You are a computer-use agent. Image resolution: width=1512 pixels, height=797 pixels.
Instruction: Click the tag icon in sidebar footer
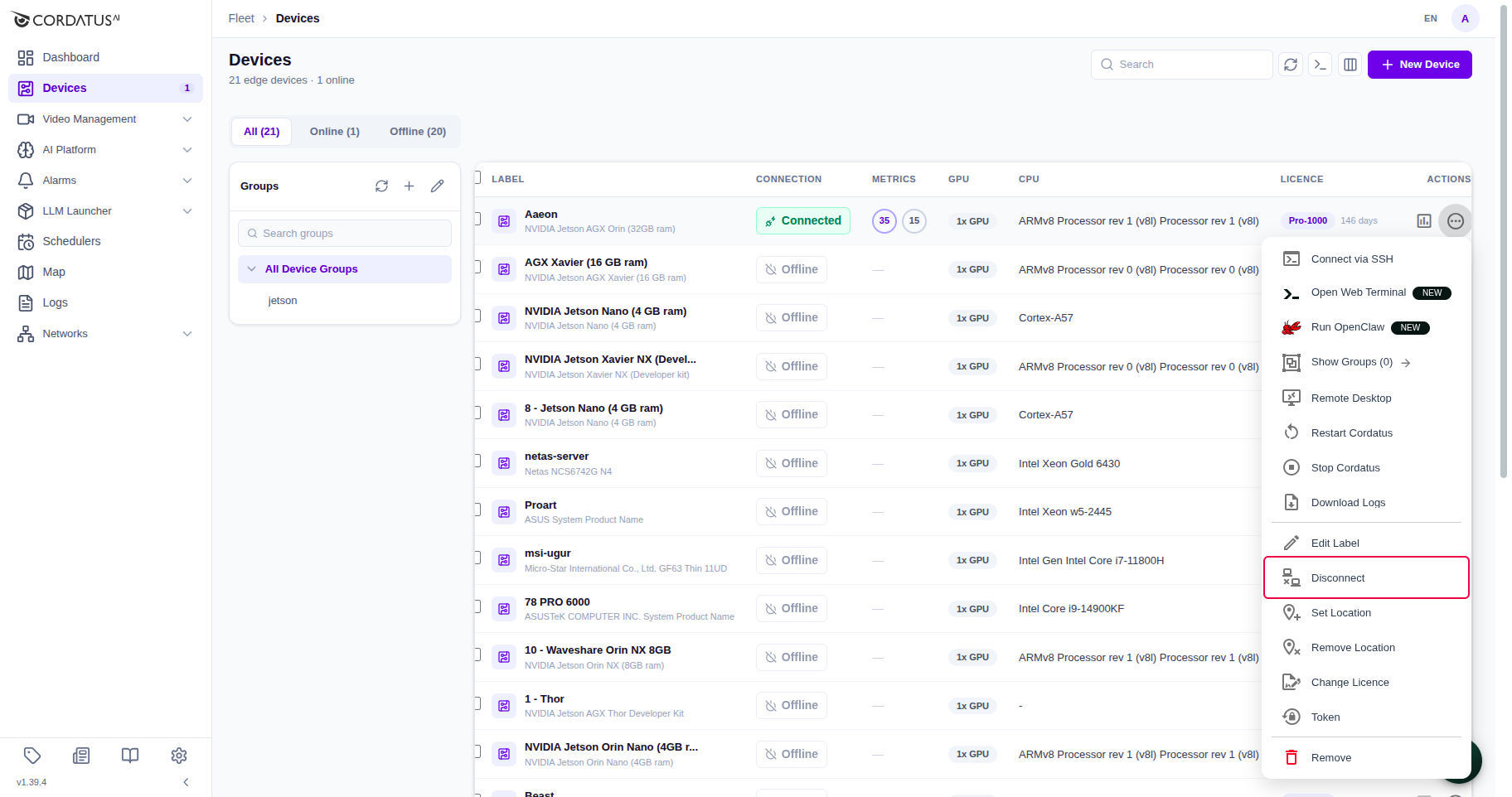click(32, 755)
